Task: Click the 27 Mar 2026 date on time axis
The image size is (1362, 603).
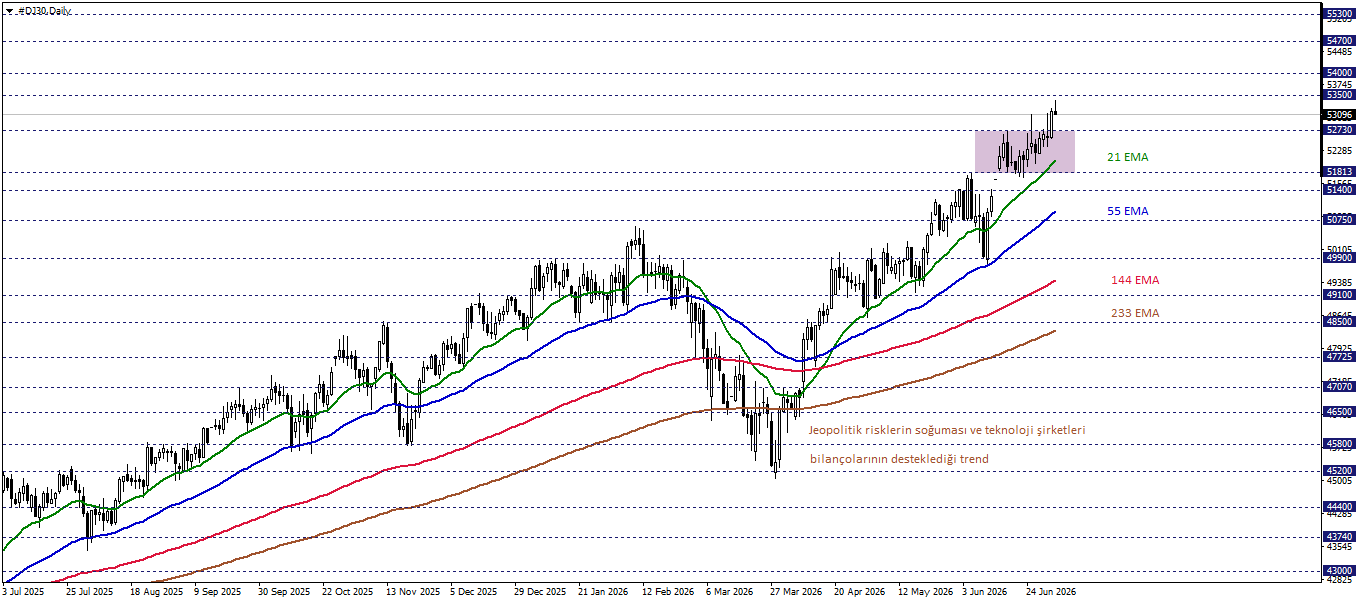Action: tap(796, 592)
